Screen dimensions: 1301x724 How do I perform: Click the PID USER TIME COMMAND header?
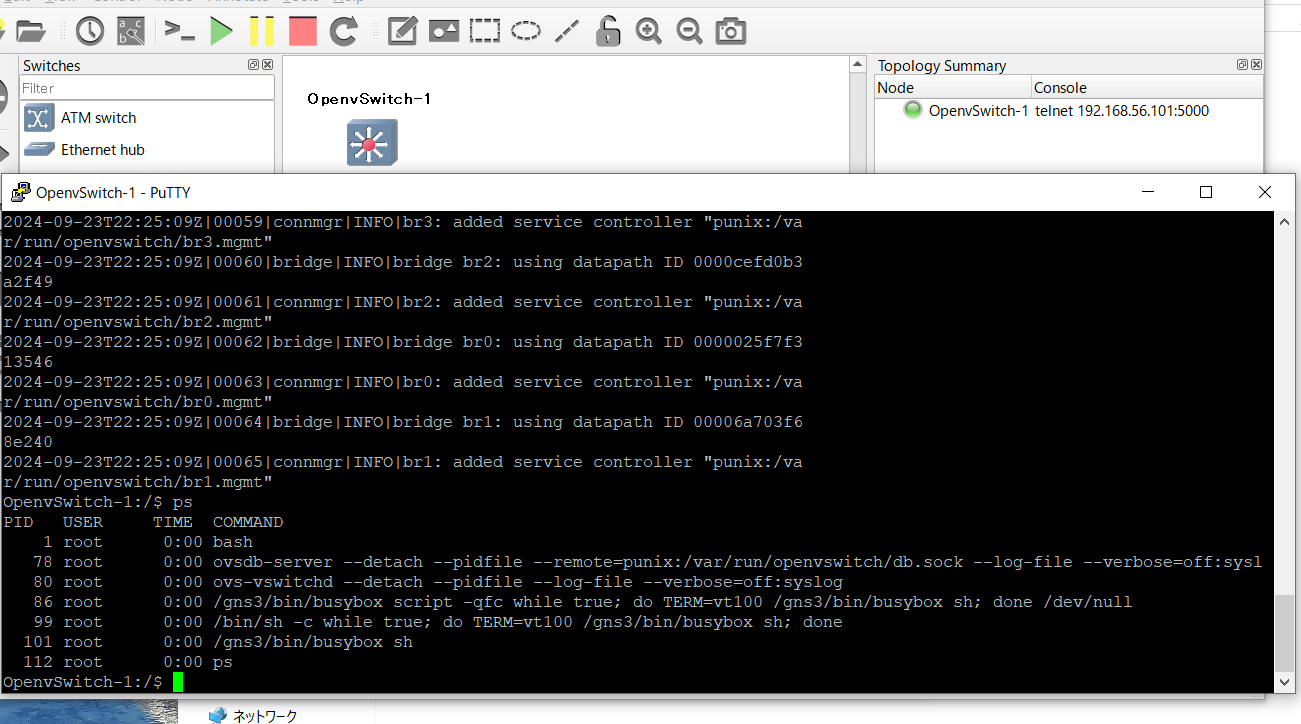[143, 522]
